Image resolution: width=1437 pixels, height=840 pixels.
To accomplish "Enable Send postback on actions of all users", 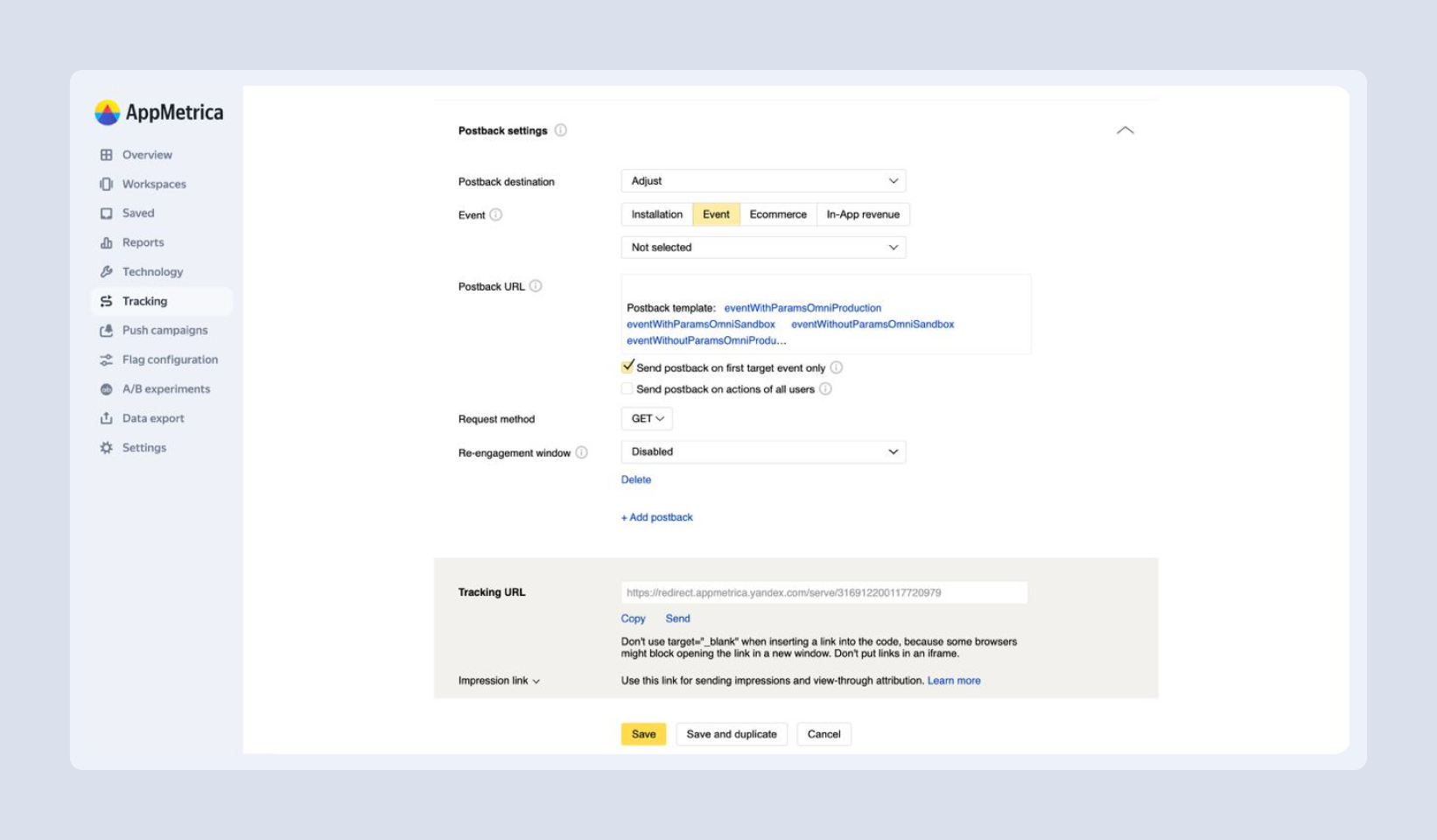I will coord(627,389).
